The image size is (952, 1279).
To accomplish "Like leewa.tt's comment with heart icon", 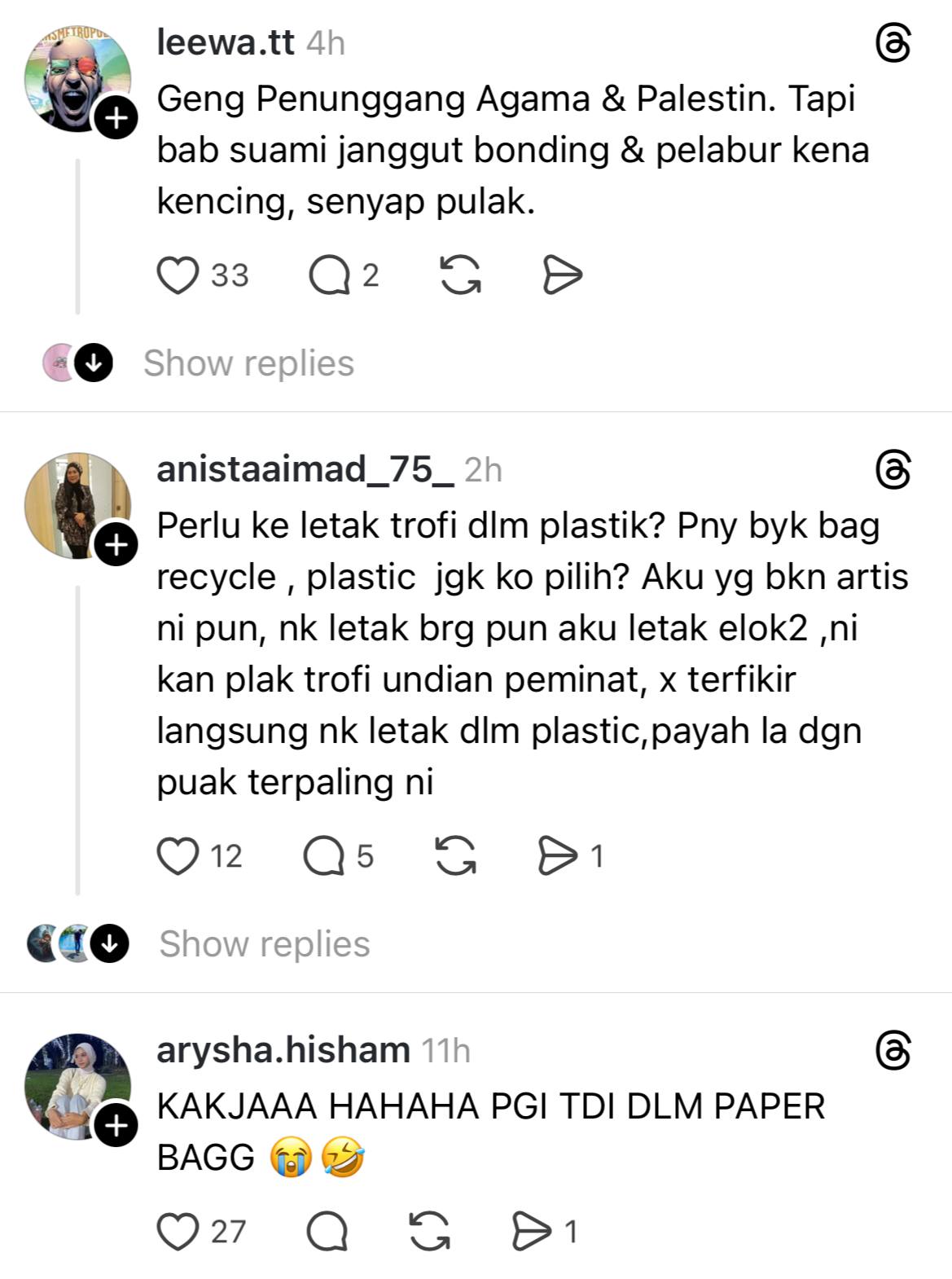I will pos(178,275).
